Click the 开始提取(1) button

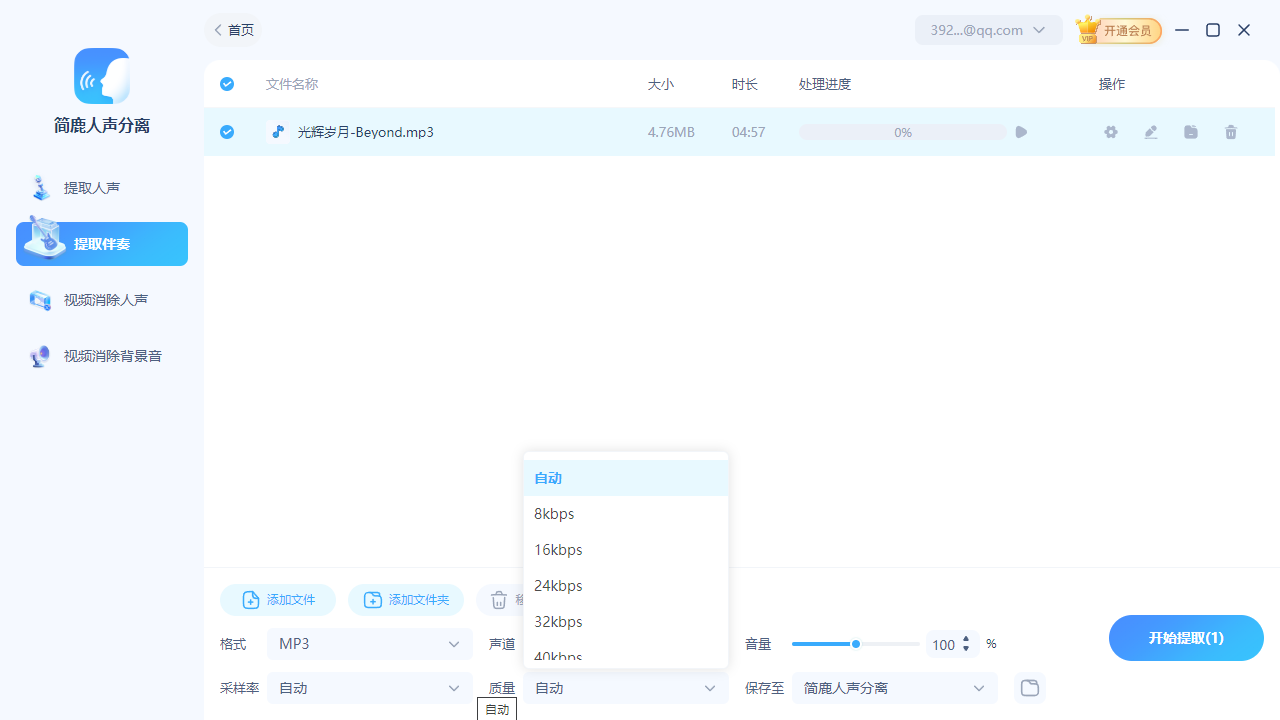[1186, 637]
